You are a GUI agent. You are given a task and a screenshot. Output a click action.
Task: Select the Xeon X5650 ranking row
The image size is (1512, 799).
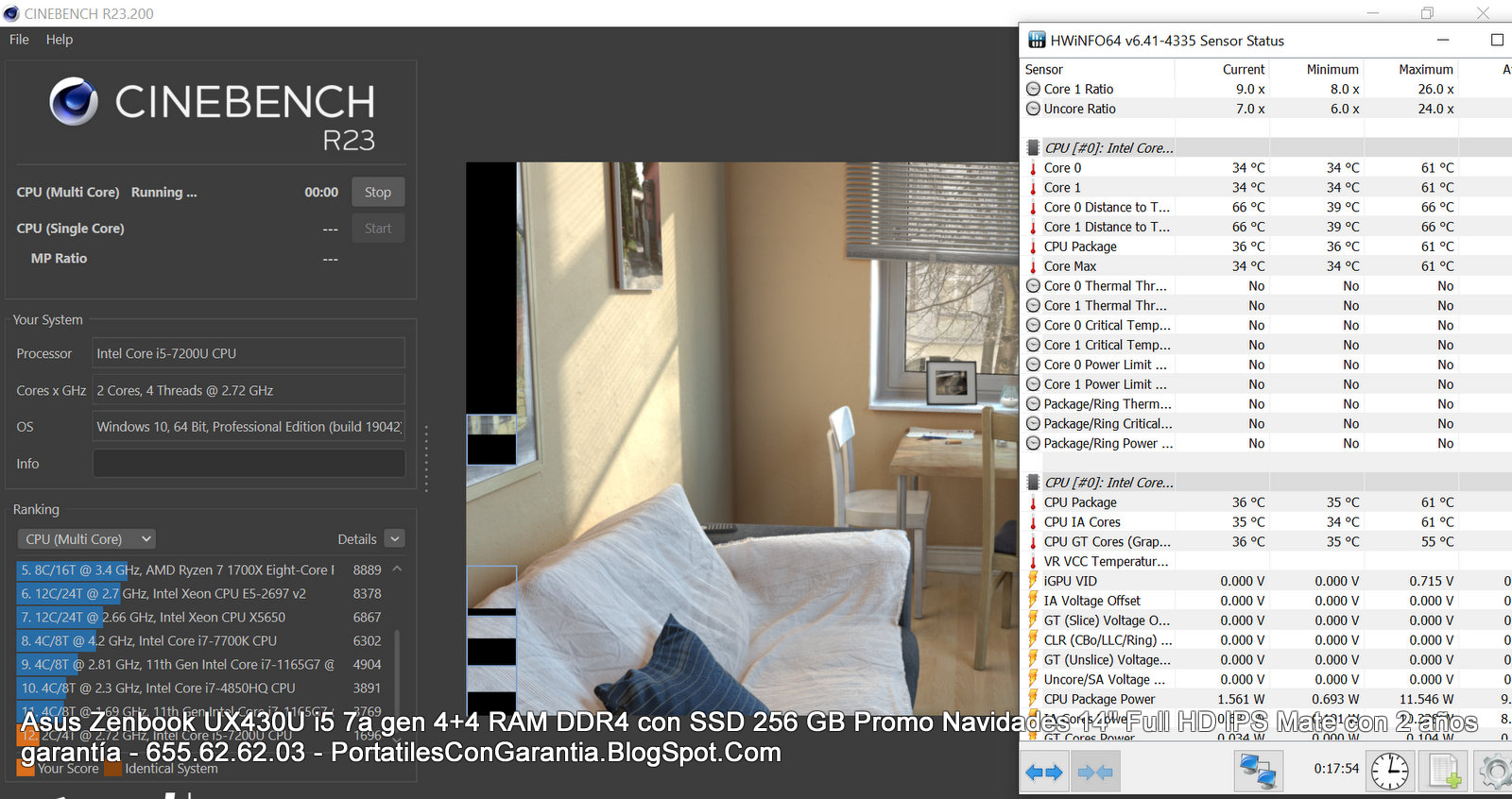point(199,618)
